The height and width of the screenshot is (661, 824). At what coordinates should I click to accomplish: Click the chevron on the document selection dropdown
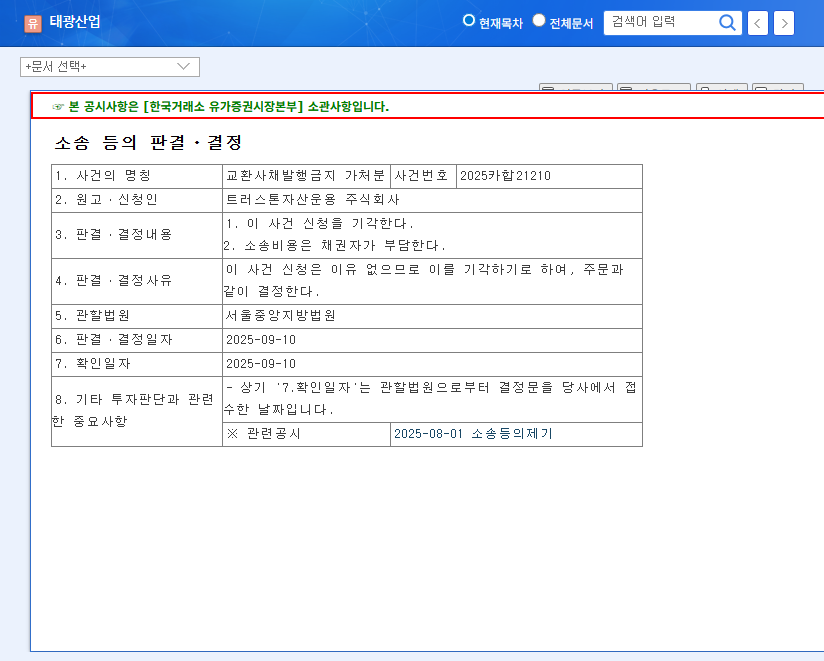184,67
